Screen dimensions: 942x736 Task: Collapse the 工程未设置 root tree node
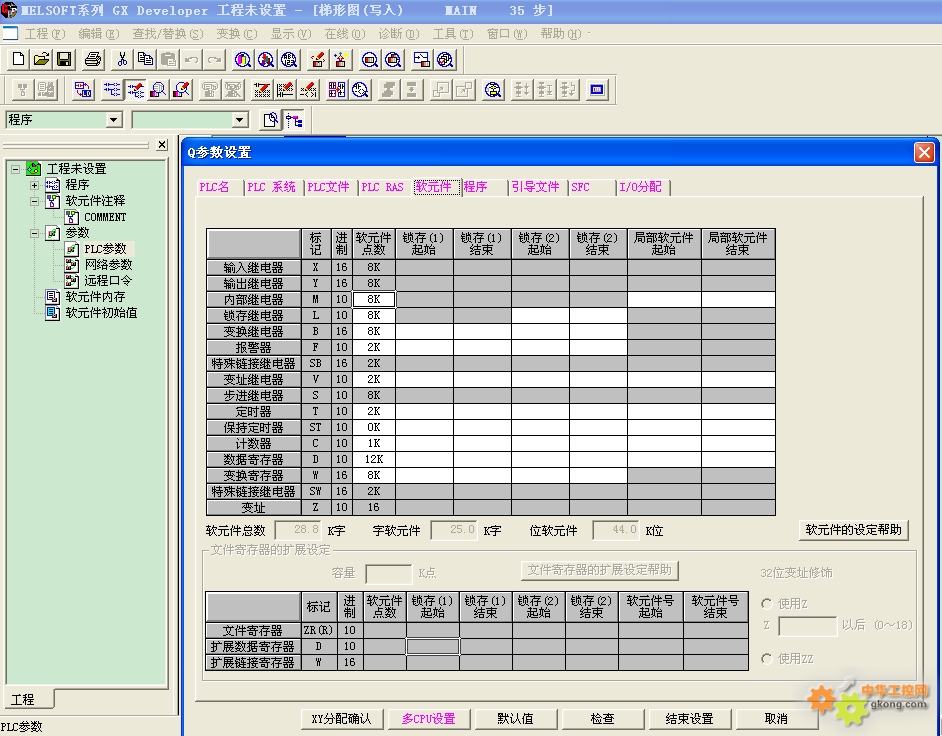16,169
